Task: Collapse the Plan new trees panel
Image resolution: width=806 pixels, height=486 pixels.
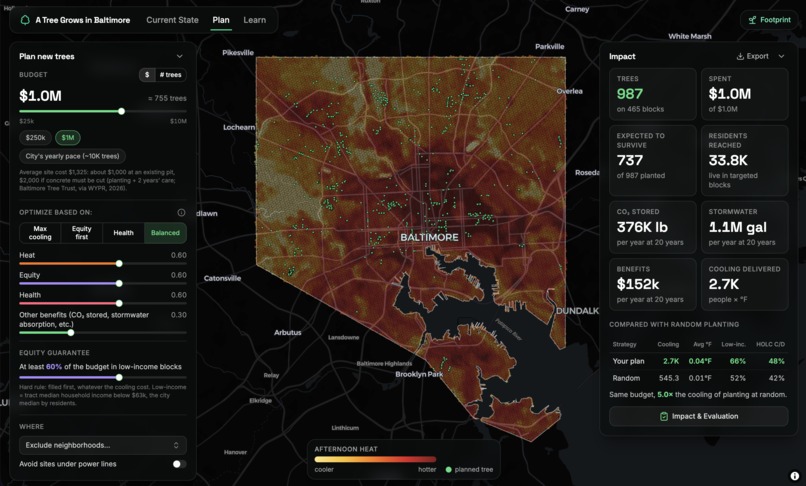Action: [x=179, y=57]
